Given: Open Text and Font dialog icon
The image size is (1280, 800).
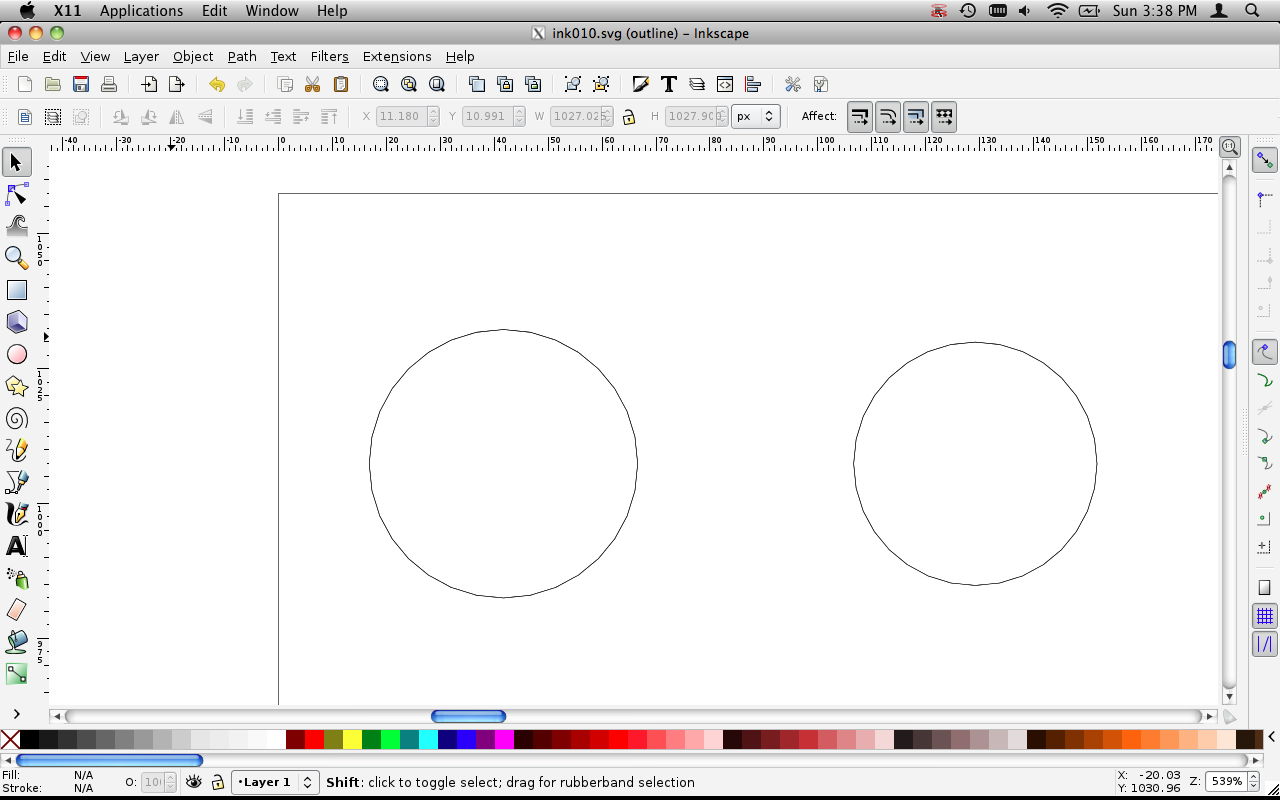Looking at the screenshot, I should click(669, 84).
